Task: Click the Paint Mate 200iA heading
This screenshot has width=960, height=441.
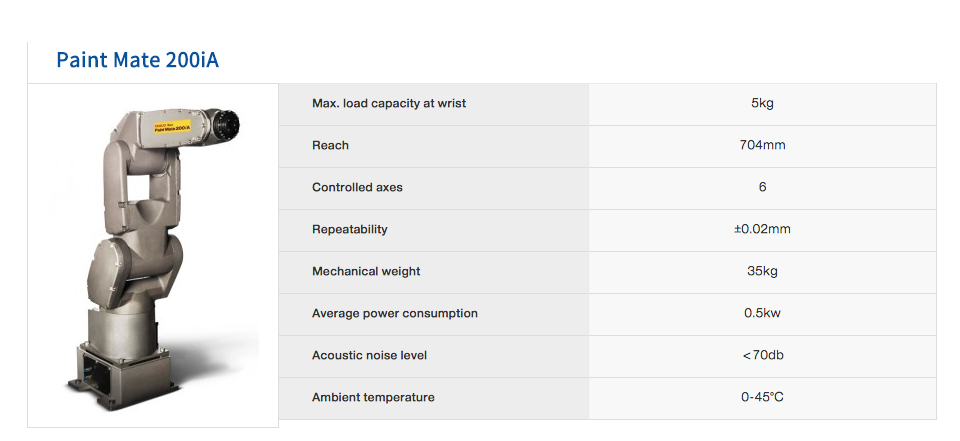Action: click(137, 60)
